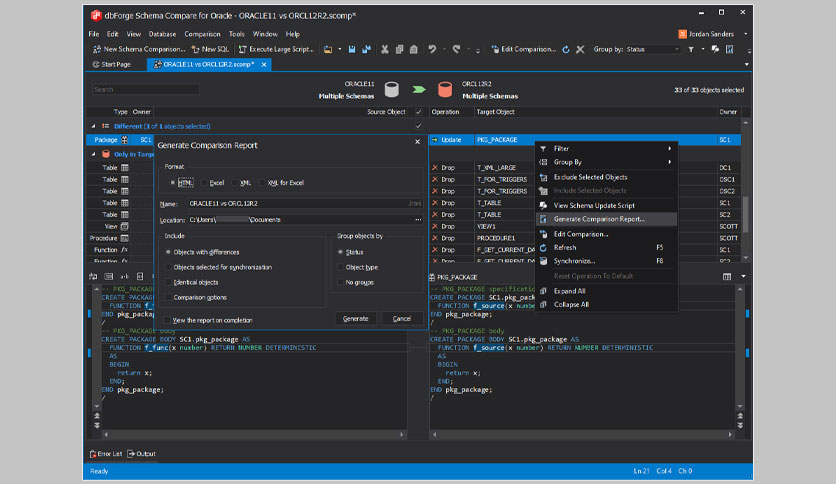The height and width of the screenshot is (484, 836).
Task: Click the Jordan Sanders account icon
Action: (682, 34)
